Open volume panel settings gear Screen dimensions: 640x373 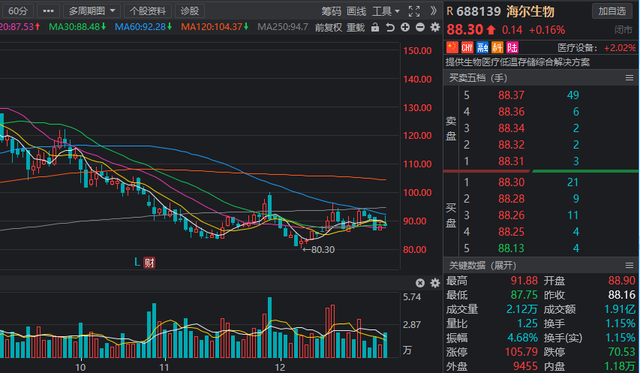pyautogui.click(x=436, y=283)
